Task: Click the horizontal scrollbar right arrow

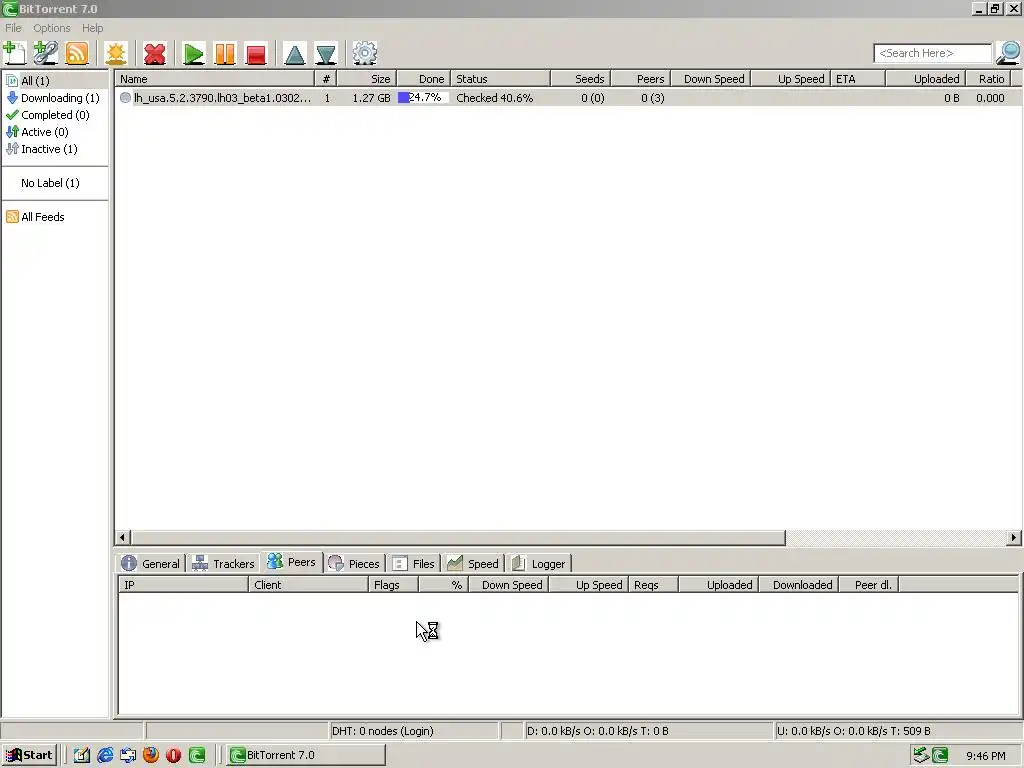Action: [1014, 537]
